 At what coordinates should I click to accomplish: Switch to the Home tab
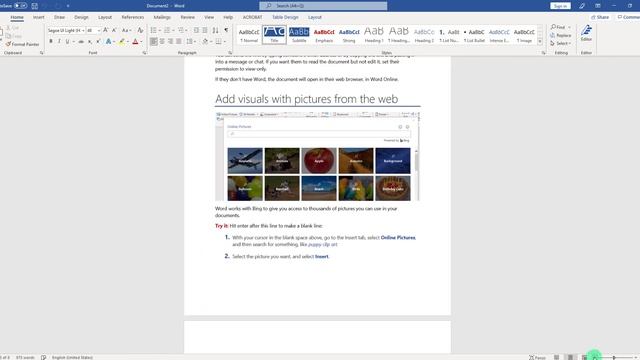[17, 17]
